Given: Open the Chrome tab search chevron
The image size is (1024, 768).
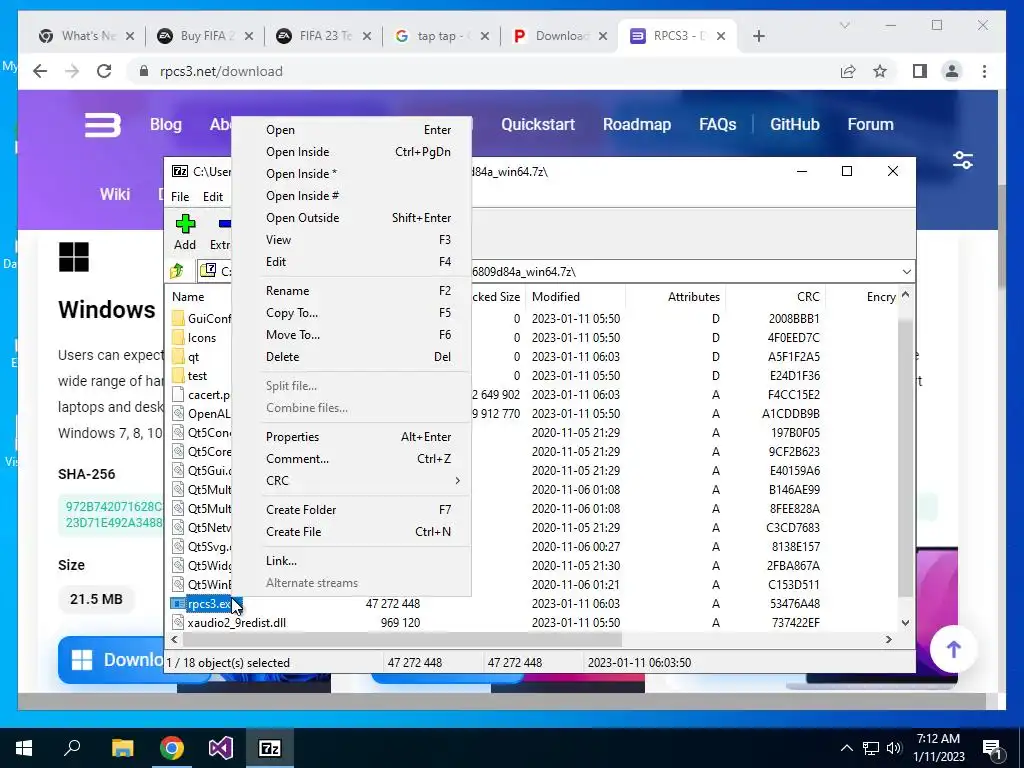Looking at the screenshot, I should 844,25.
